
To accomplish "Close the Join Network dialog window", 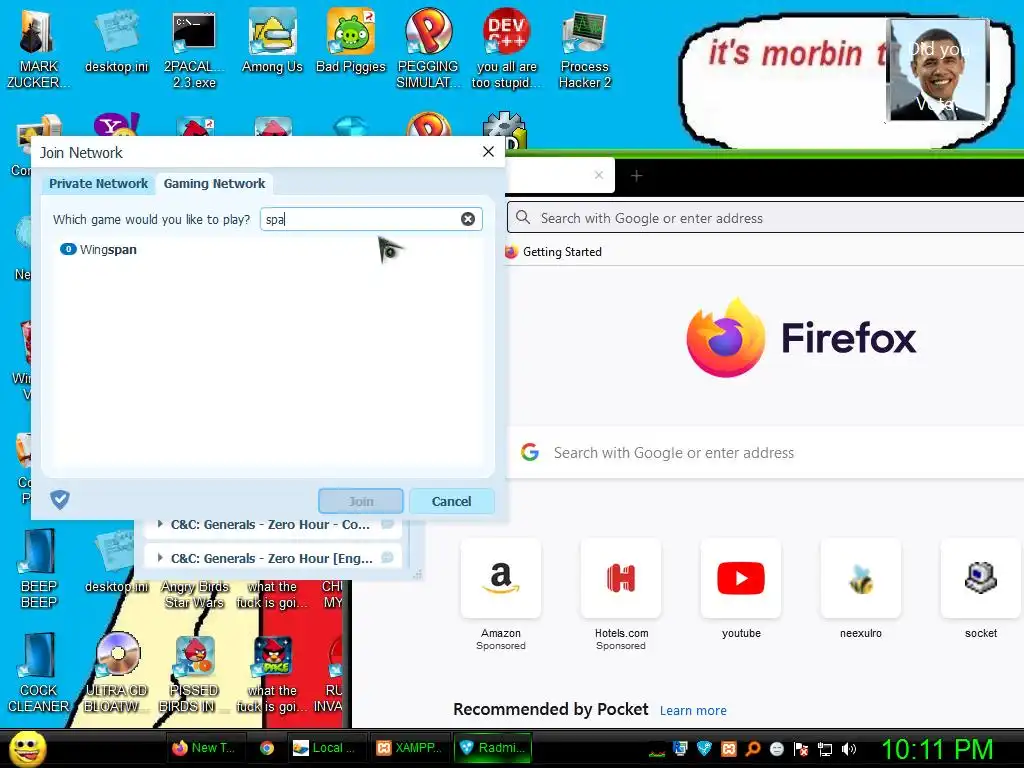I will (488, 152).
